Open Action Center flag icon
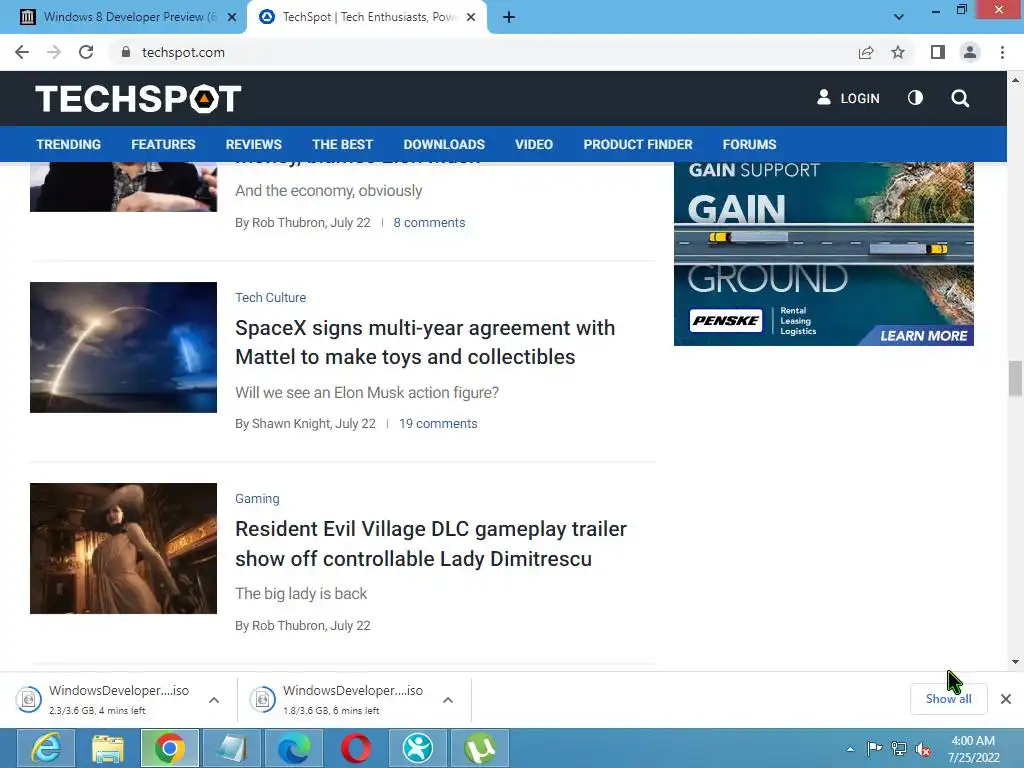 tap(874, 749)
